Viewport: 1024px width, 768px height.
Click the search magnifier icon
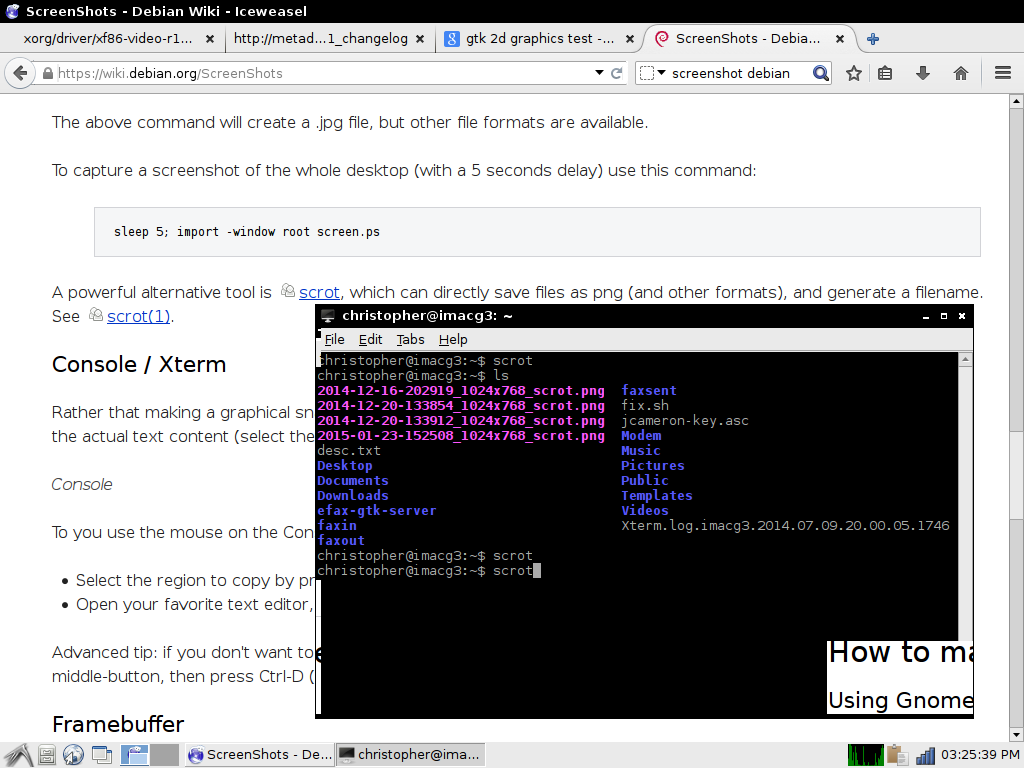(x=820, y=73)
